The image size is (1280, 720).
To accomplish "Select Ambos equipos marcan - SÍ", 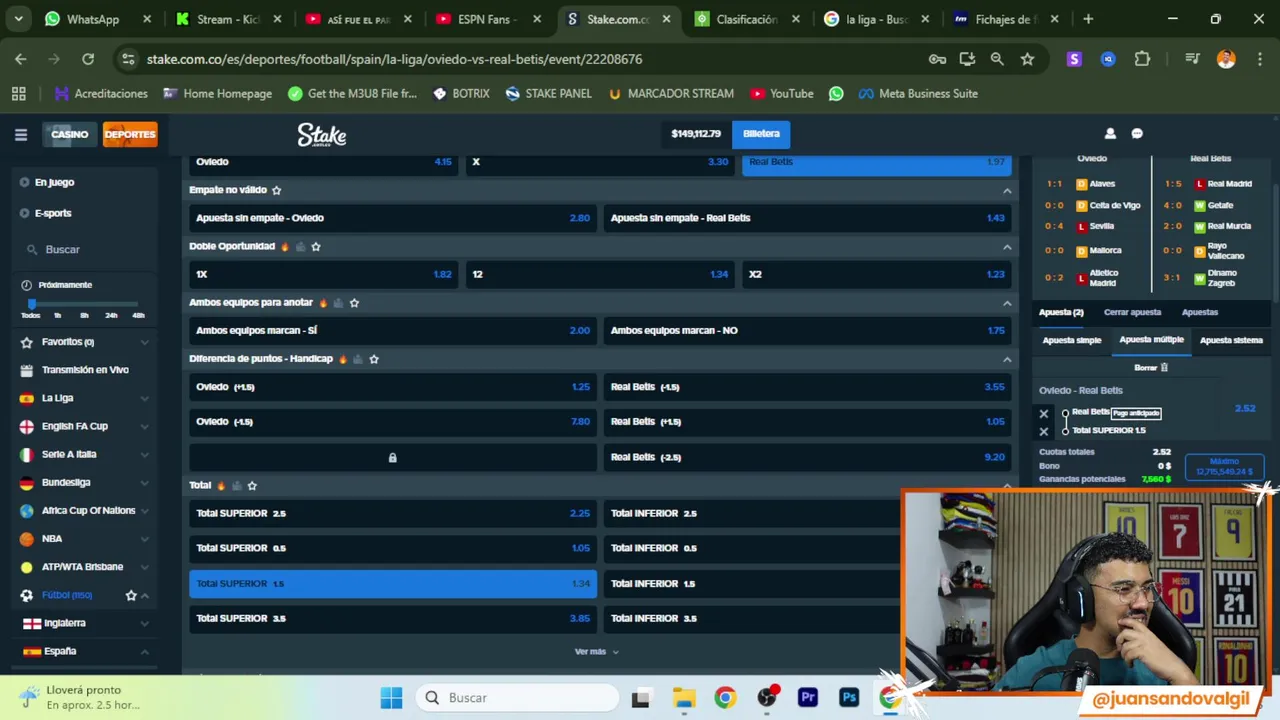I will 393,330.
